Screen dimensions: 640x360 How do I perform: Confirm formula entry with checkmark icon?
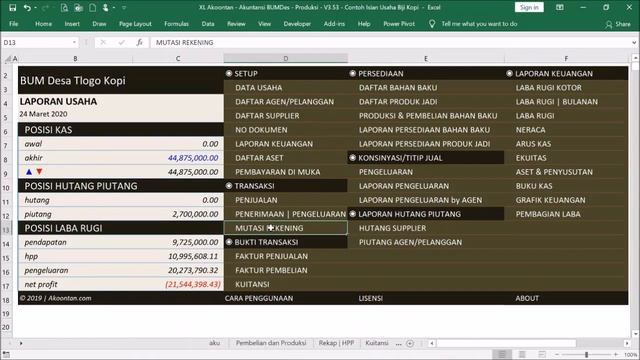[121, 42]
